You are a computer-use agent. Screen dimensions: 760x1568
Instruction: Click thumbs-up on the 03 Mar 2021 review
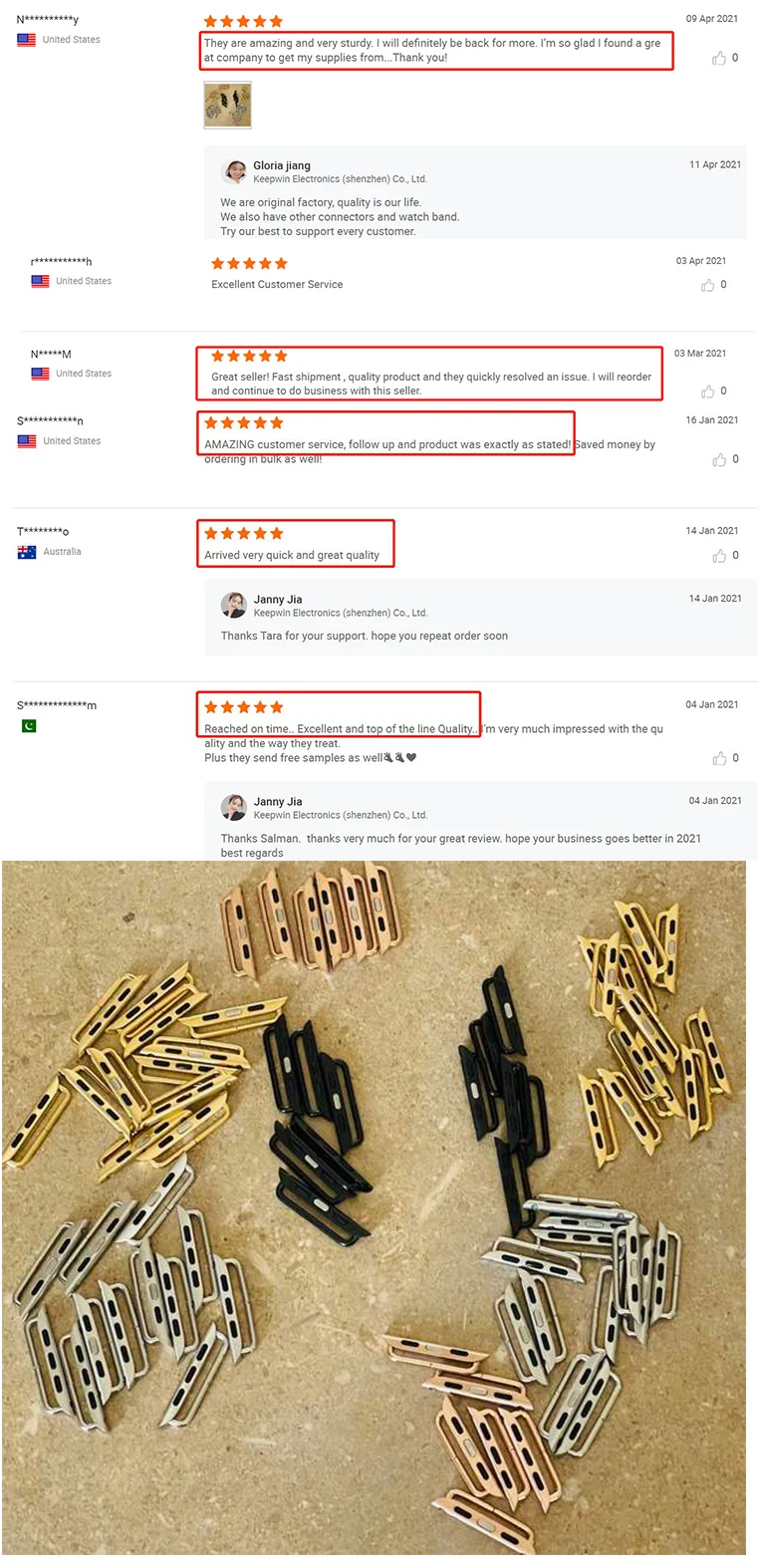(707, 392)
